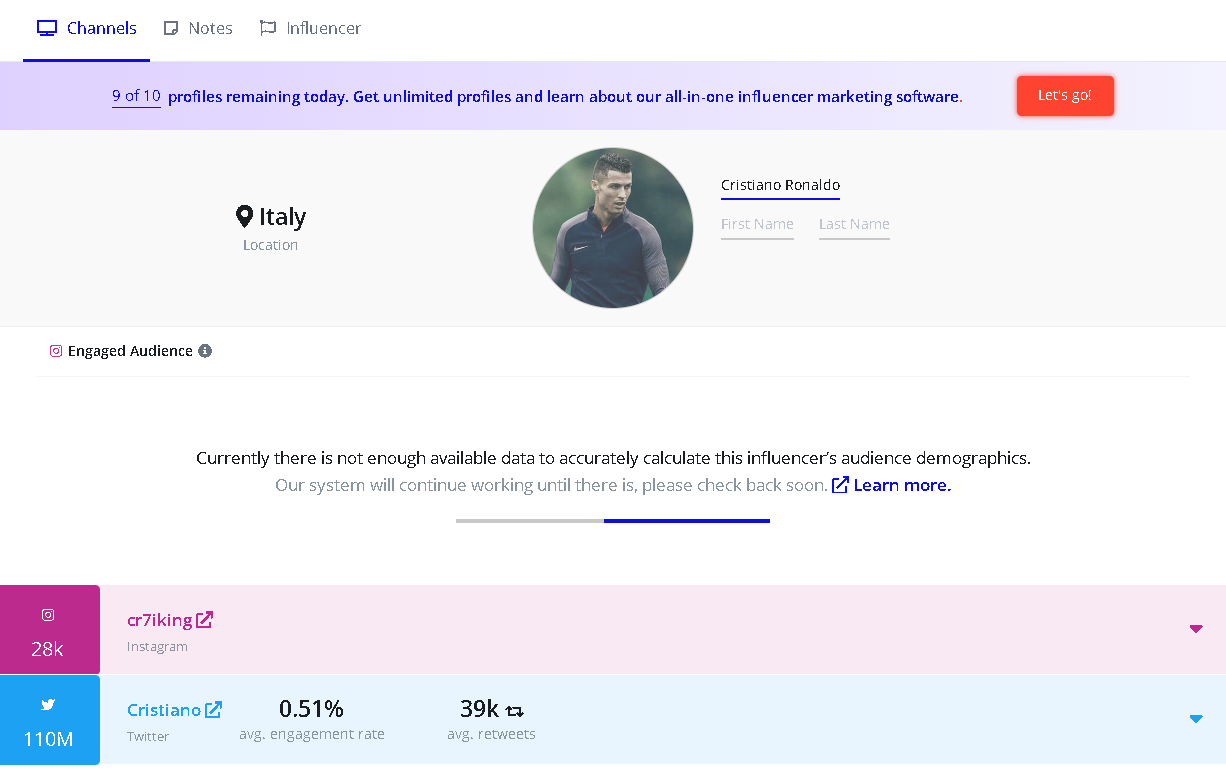This screenshot has height=771, width=1226.
Task: Click the external link icon beside cr7iking
Action: click(x=205, y=619)
